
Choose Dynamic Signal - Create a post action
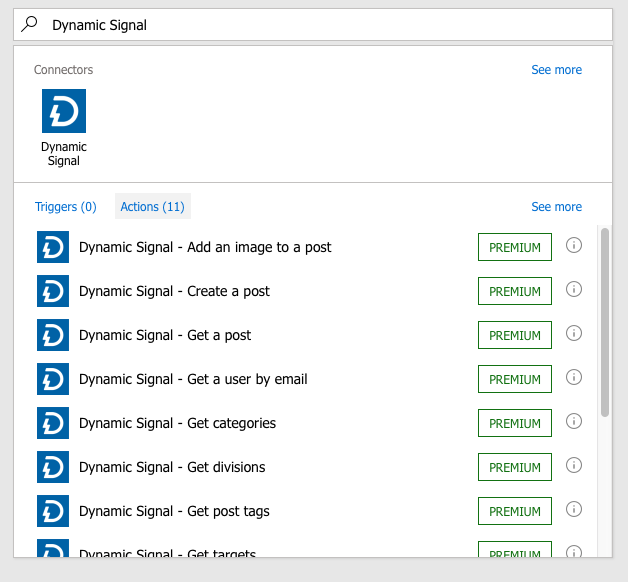(x=174, y=291)
